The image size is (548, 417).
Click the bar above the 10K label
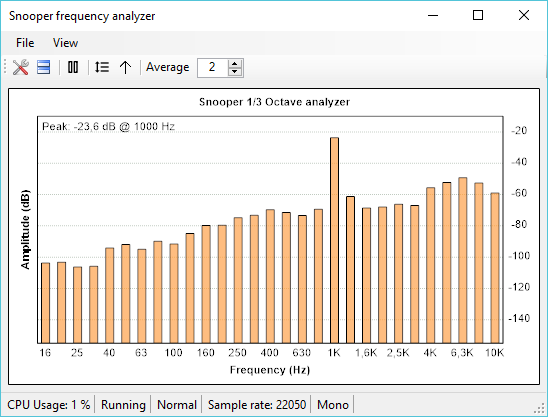coord(495,268)
